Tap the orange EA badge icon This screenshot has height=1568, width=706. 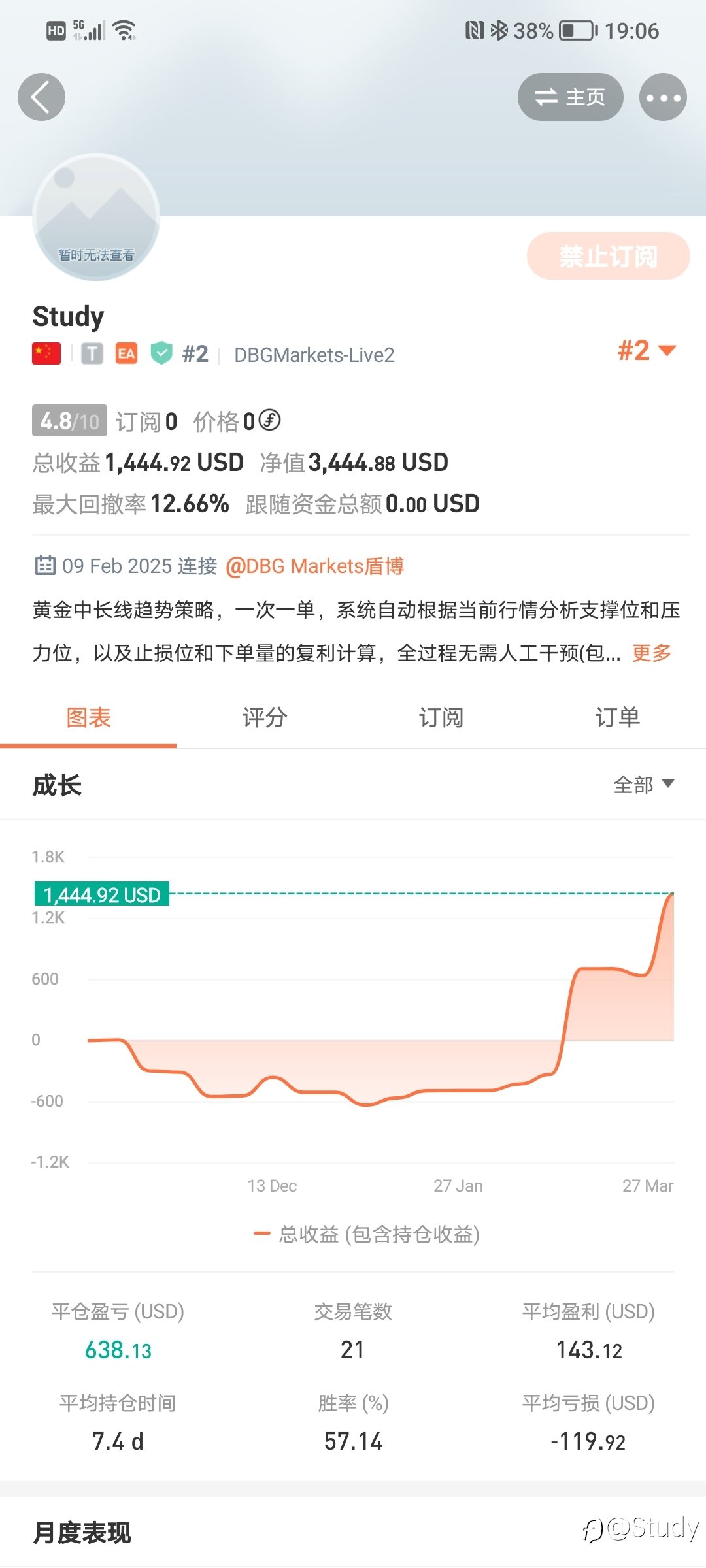pyautogui.click(x=126, y=354)
